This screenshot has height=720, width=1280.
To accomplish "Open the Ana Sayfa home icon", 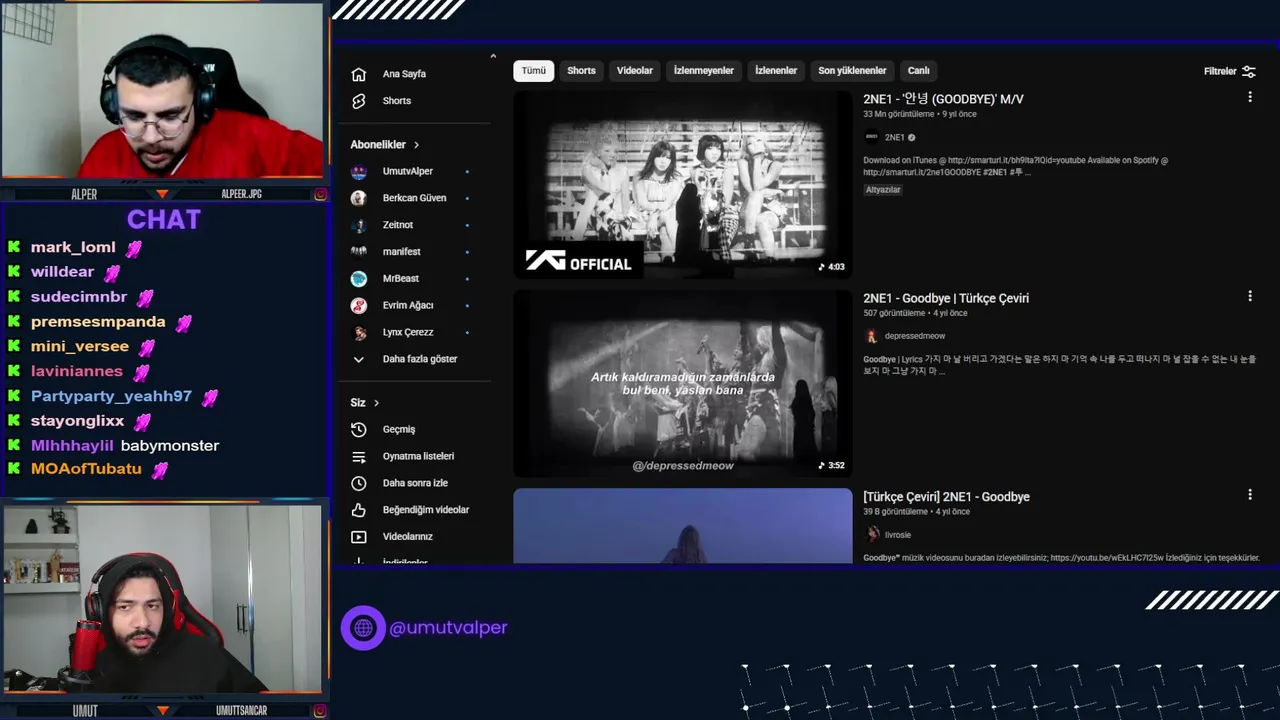I will (359, 74).
